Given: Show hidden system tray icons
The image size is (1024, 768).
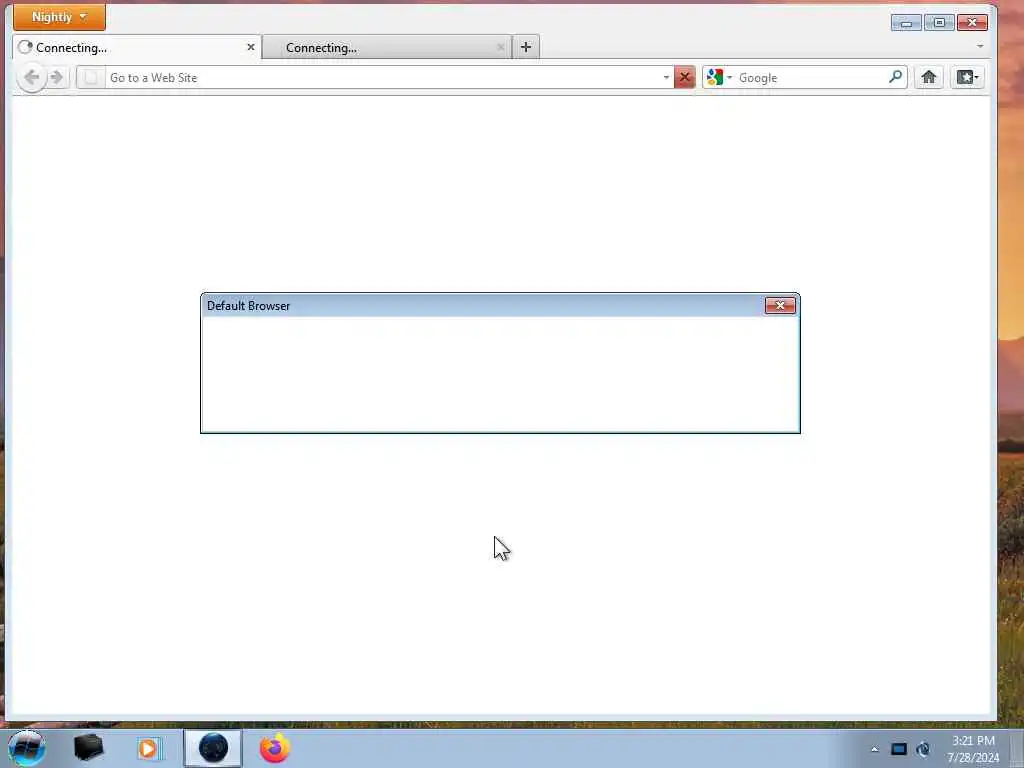Looking at the screenshot, I should tap(874, 749).
